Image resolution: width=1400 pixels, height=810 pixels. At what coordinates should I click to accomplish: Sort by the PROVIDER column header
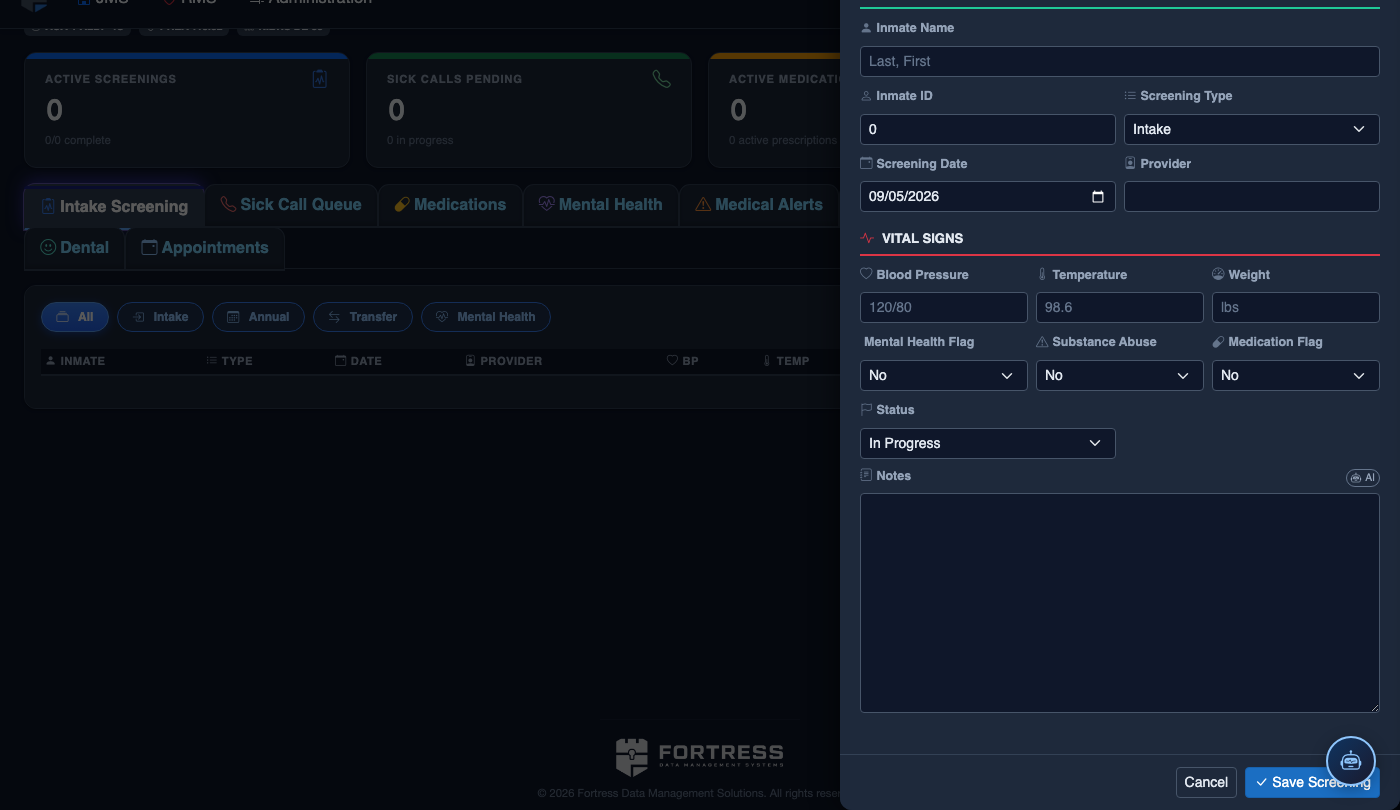(505, 361)
